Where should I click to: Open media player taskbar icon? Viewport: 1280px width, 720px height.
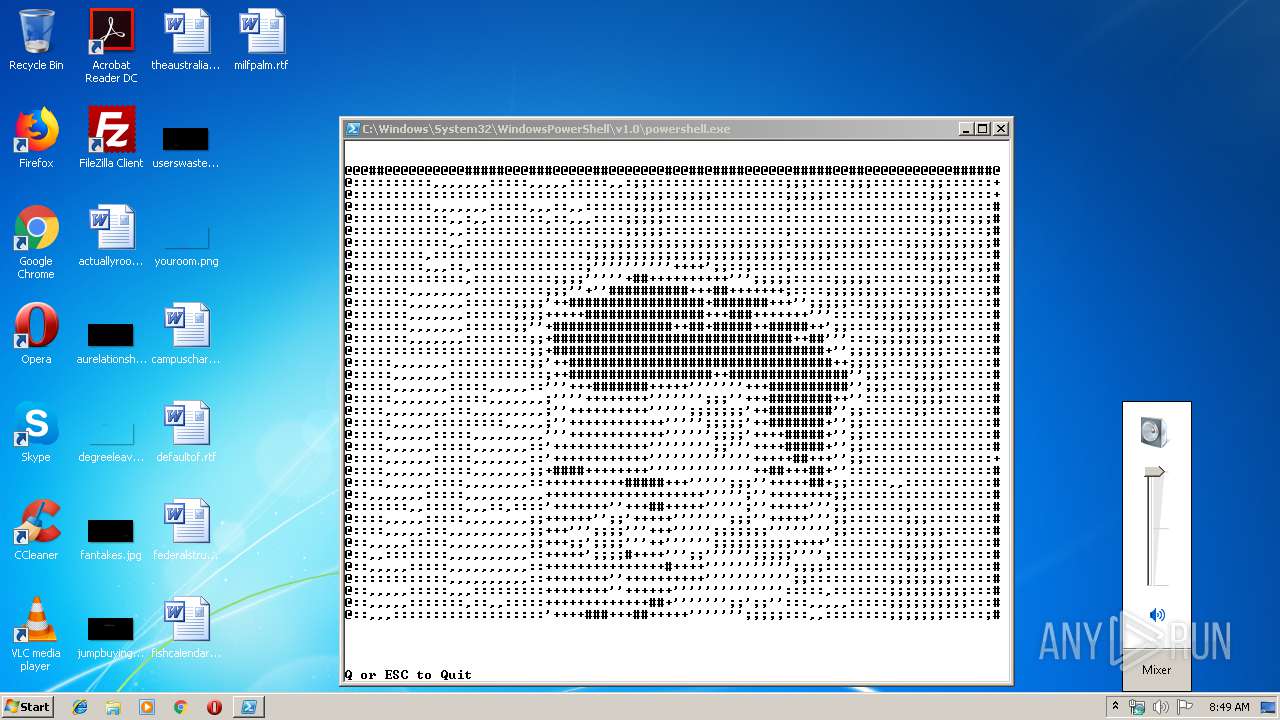point(147,707)
